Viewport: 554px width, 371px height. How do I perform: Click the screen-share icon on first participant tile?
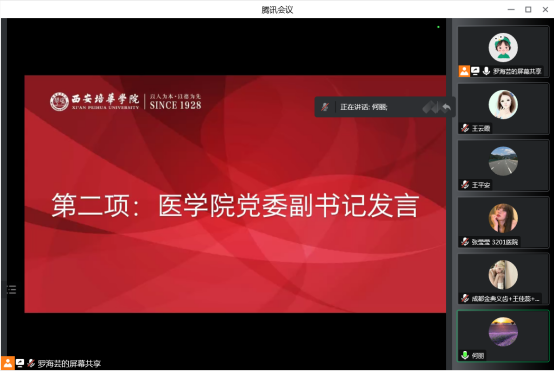click(475, 71)
